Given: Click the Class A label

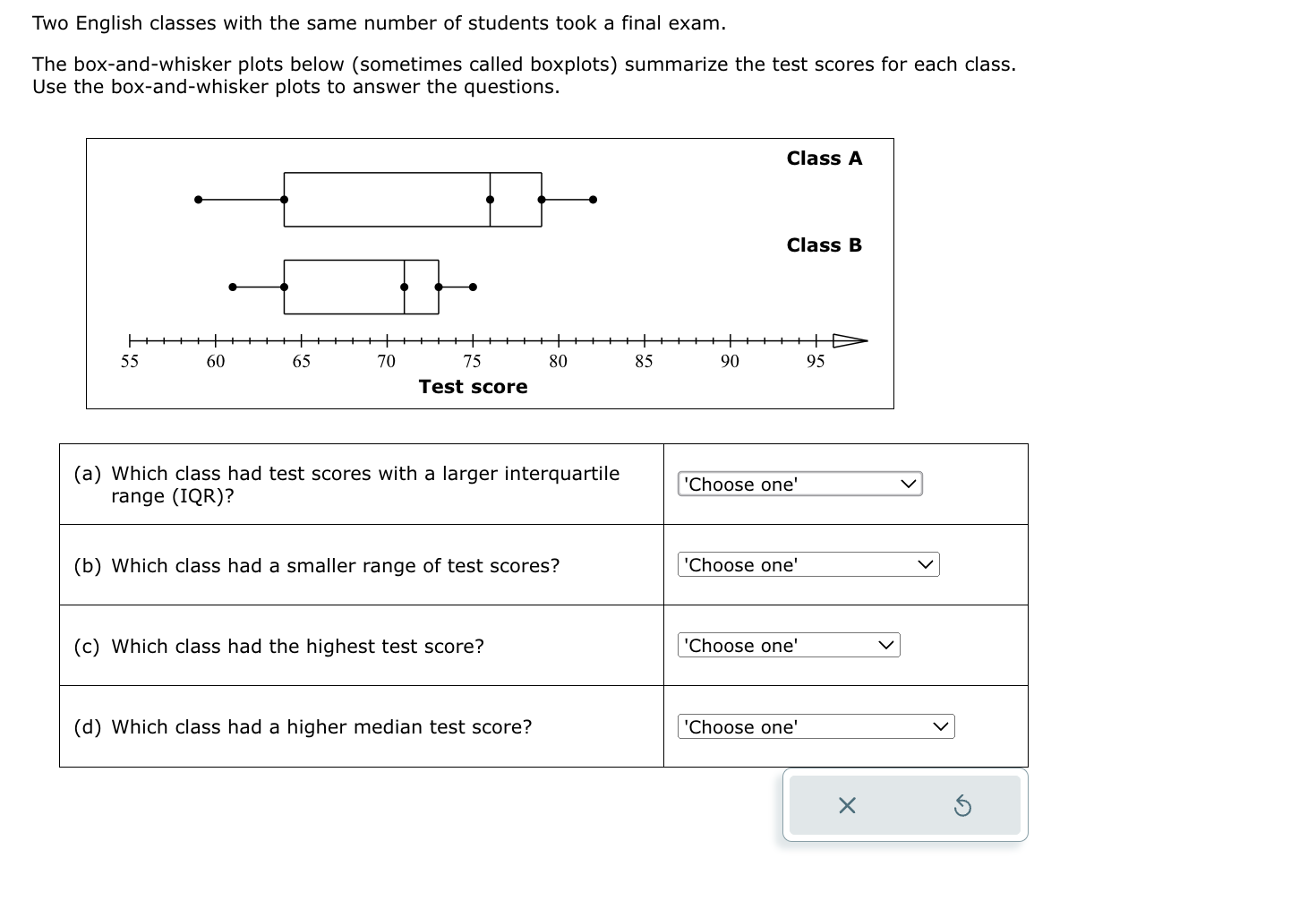Looking at the screenshot, I should click(x=824, y=158).
